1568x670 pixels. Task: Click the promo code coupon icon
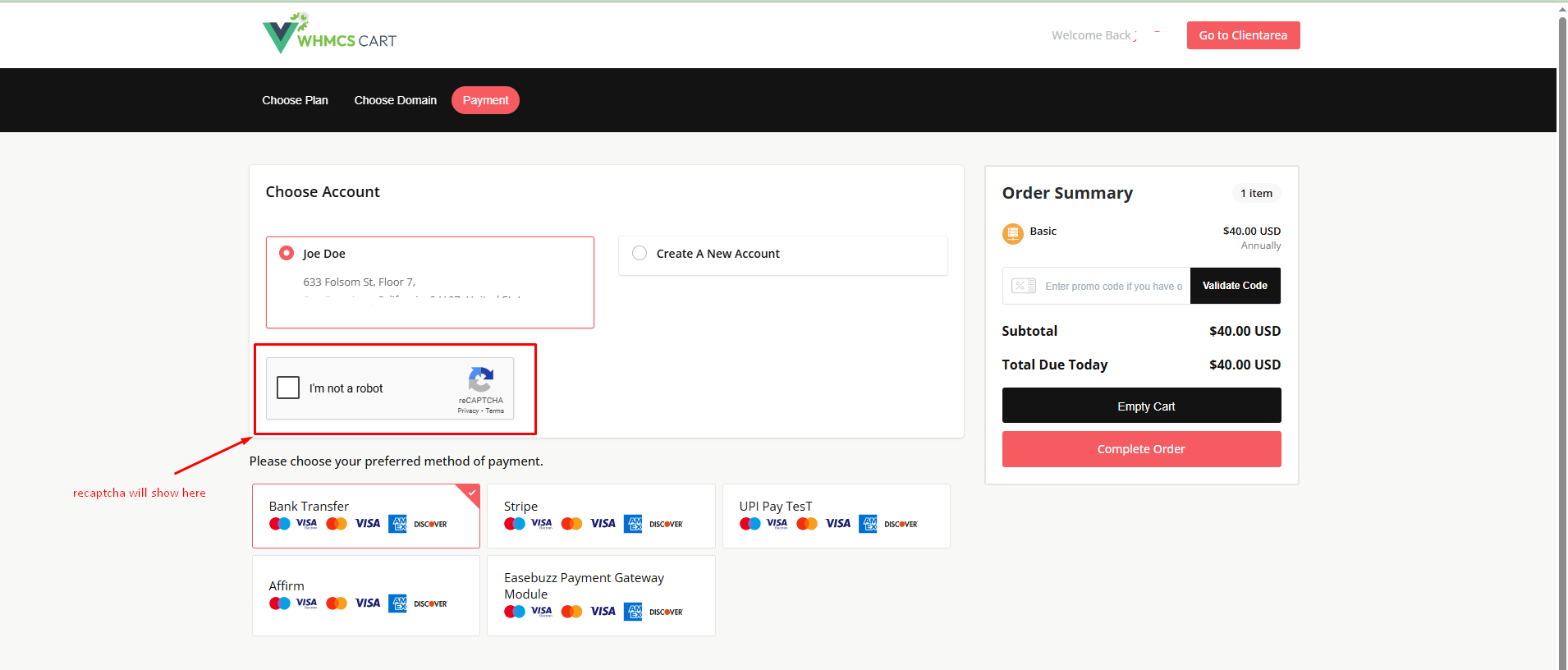click(x=1023, y=286)
